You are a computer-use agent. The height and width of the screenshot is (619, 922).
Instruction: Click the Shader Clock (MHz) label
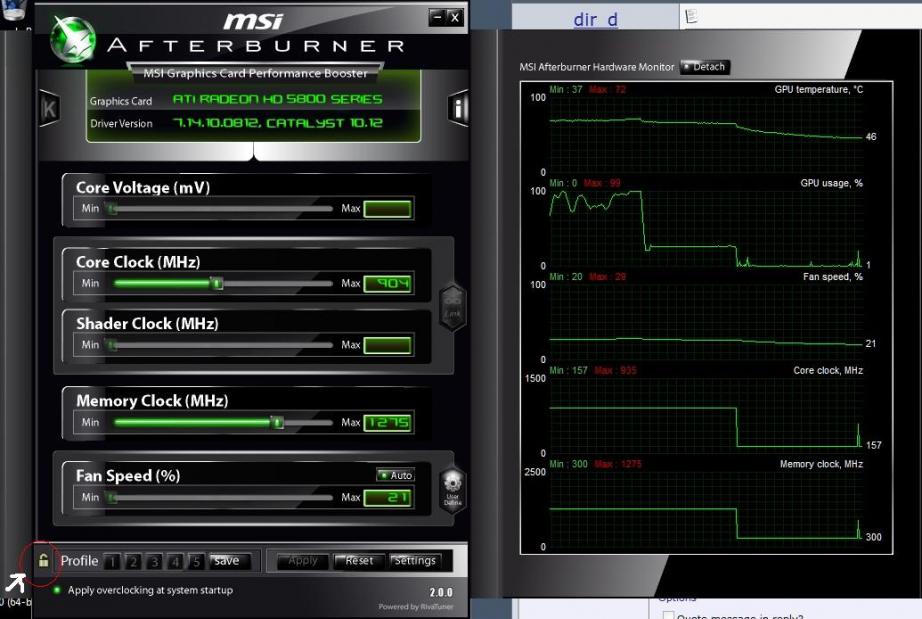tap(147, 323)
